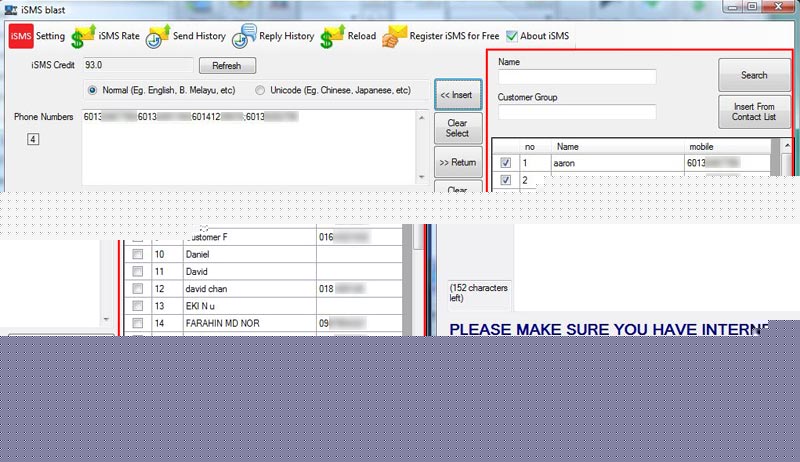Select the 'david chan' name cell
The height and width of the screenshot is (462, 800).
249,289
